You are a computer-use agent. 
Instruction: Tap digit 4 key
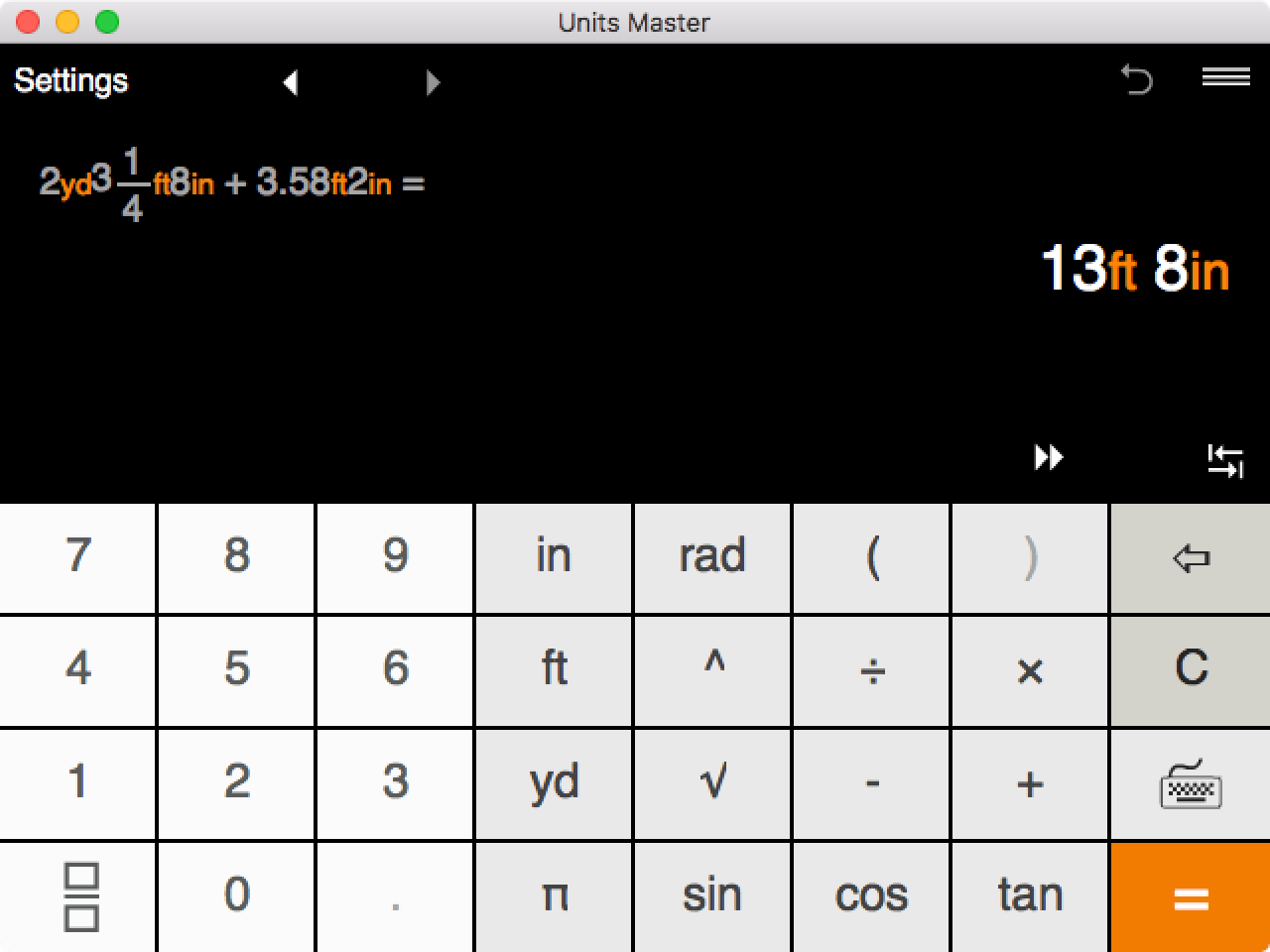click(77, 671)
